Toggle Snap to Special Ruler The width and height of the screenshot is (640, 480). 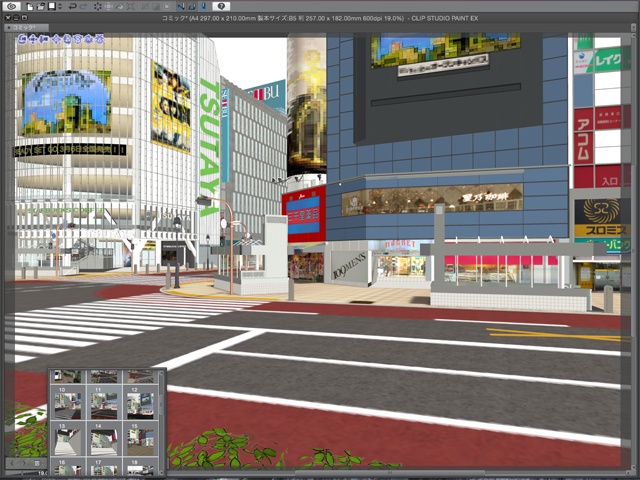click(193, 7)
